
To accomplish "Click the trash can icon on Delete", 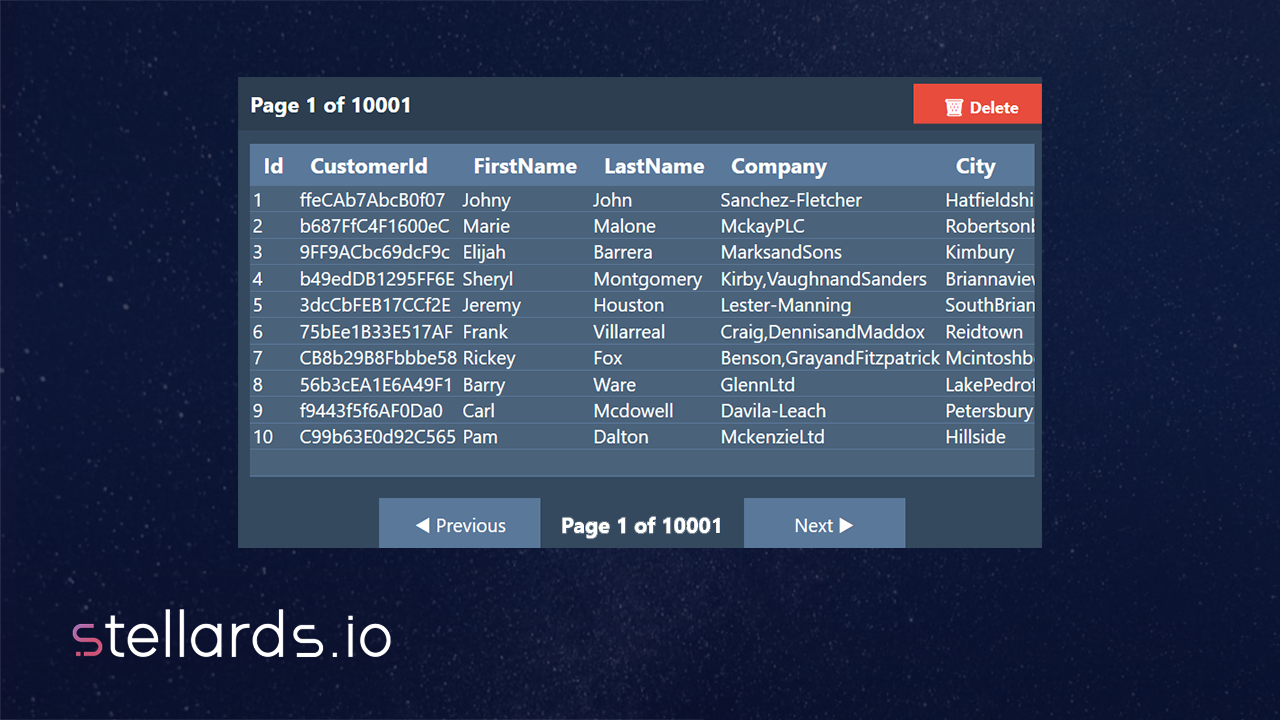I will tap(953, 107).
